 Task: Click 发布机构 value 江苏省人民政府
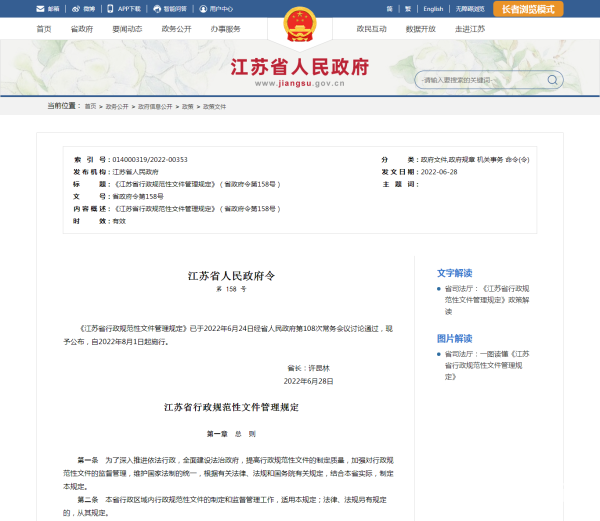tap(135, 172)
